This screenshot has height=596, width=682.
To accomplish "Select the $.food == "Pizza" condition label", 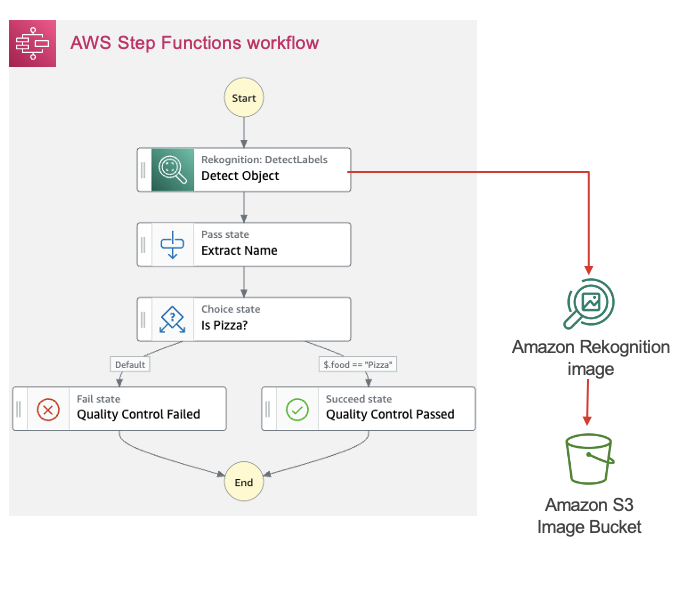I will tap(358, 365).
